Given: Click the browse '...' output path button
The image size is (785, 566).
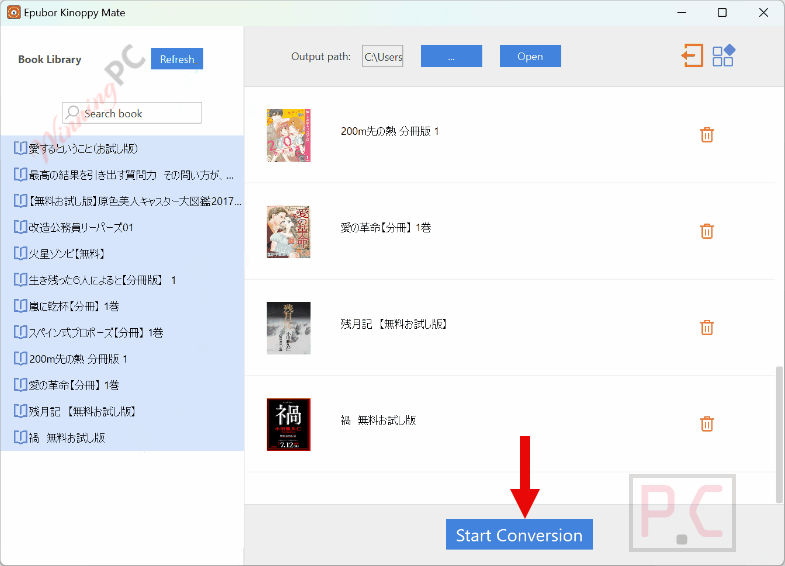Looking at the screenshot, I should pos(451,56).
